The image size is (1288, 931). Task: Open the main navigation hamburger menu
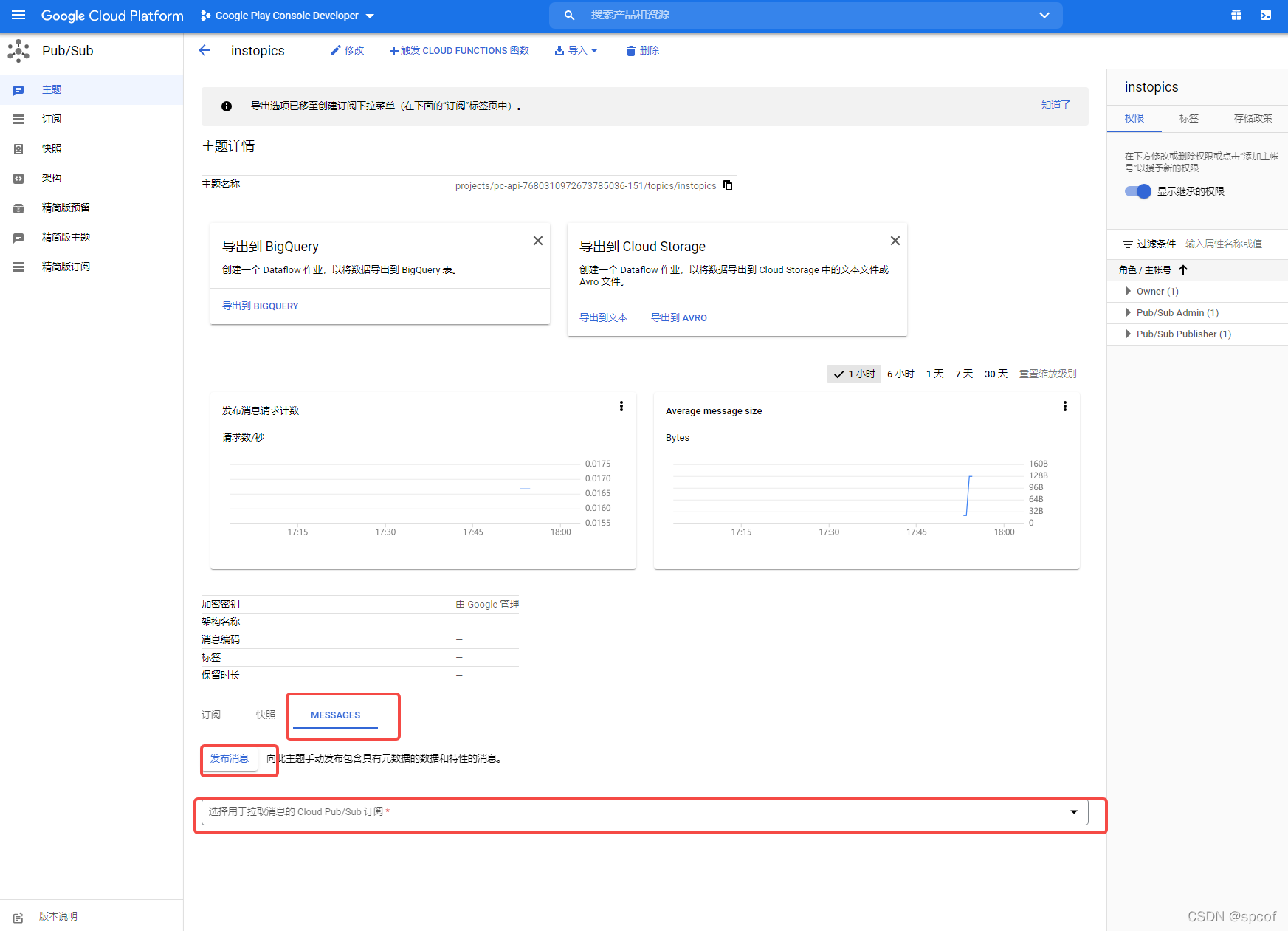tap(18, 15)
